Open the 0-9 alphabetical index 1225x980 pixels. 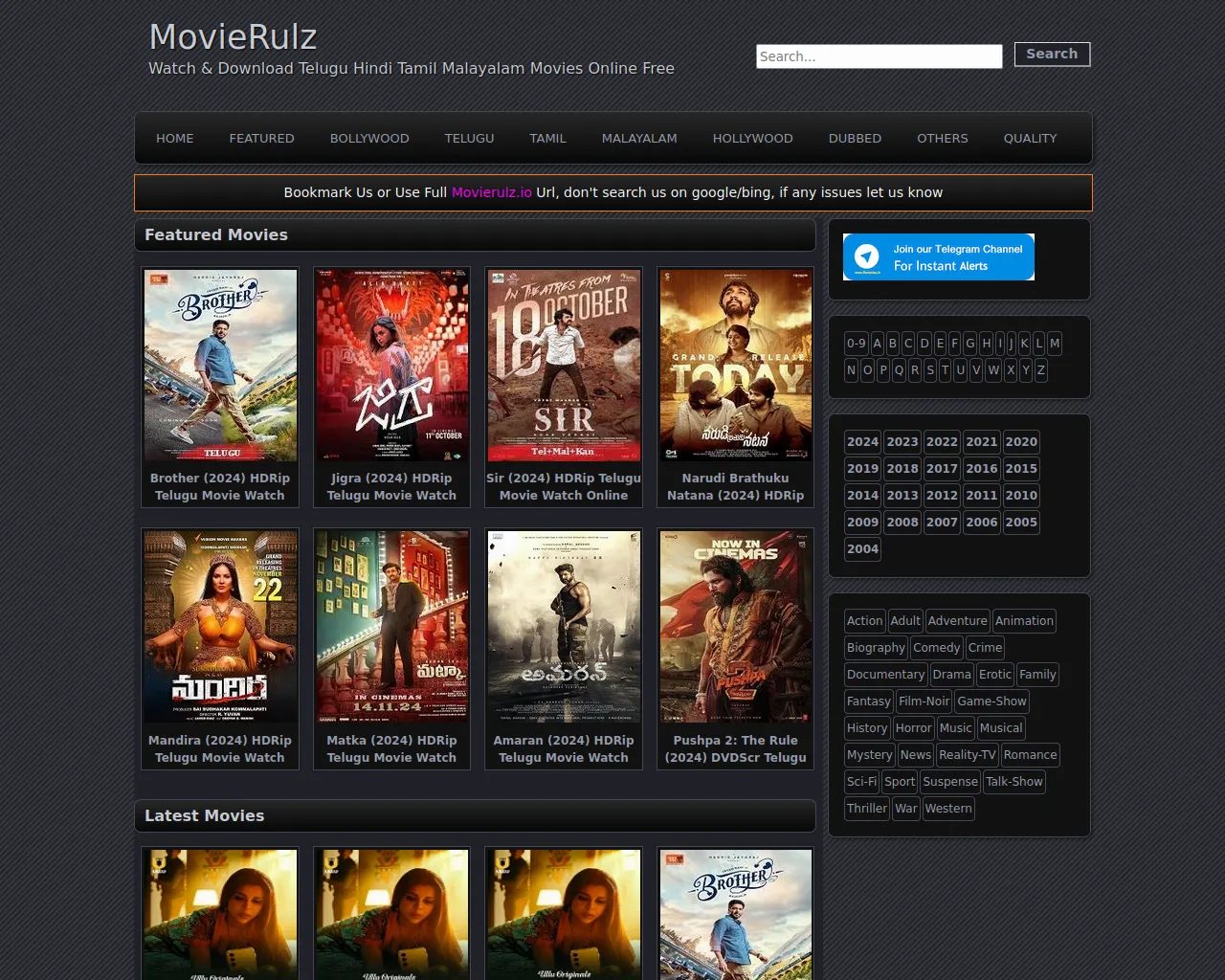856,344
